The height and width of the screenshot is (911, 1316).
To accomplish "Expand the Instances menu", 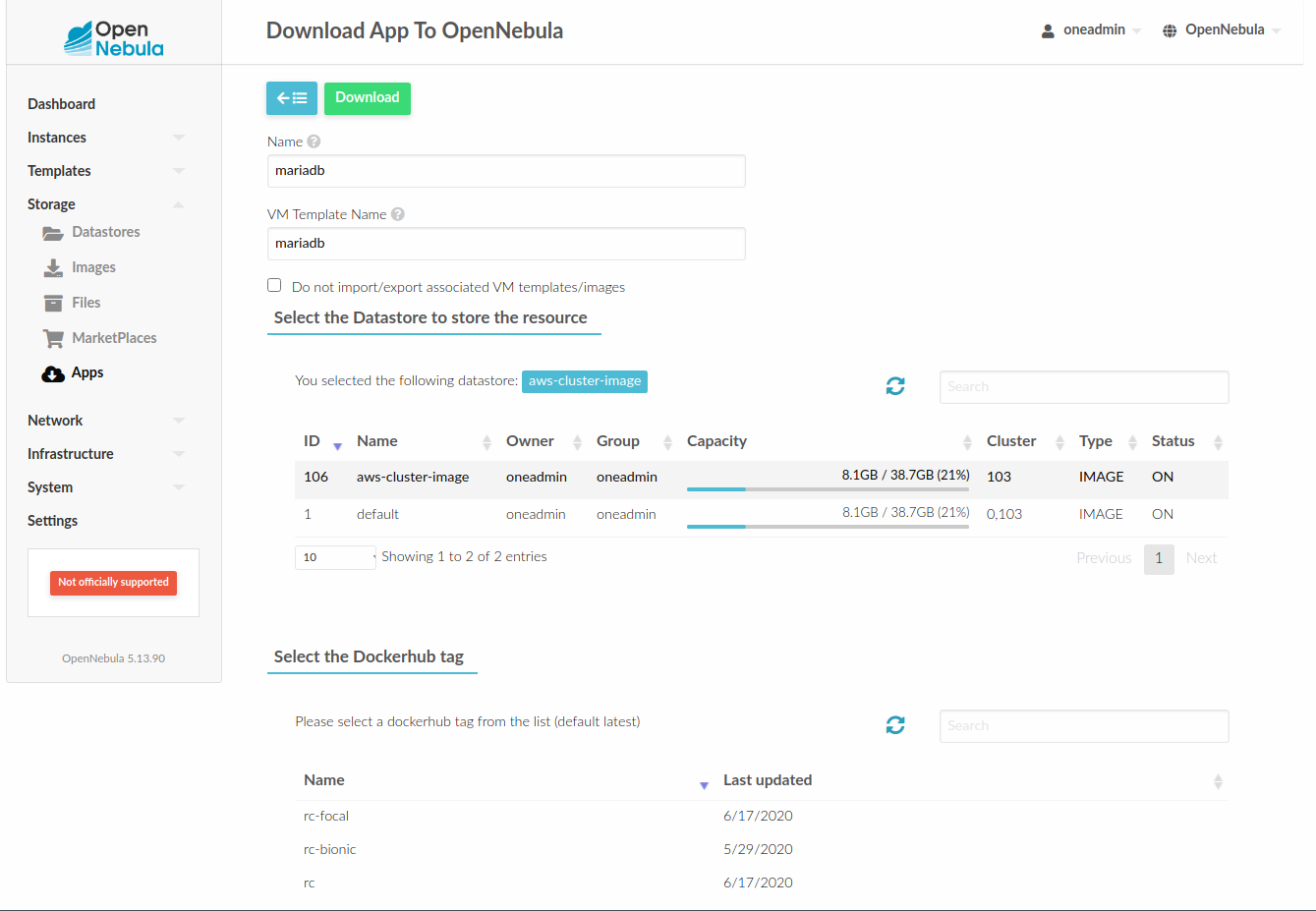I will (179, 138).
